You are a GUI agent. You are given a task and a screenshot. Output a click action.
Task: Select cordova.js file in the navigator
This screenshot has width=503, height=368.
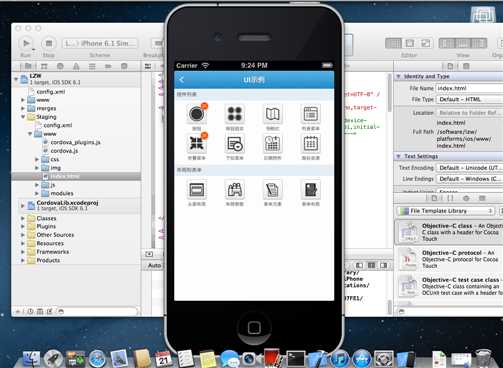[x=64, y=151]
